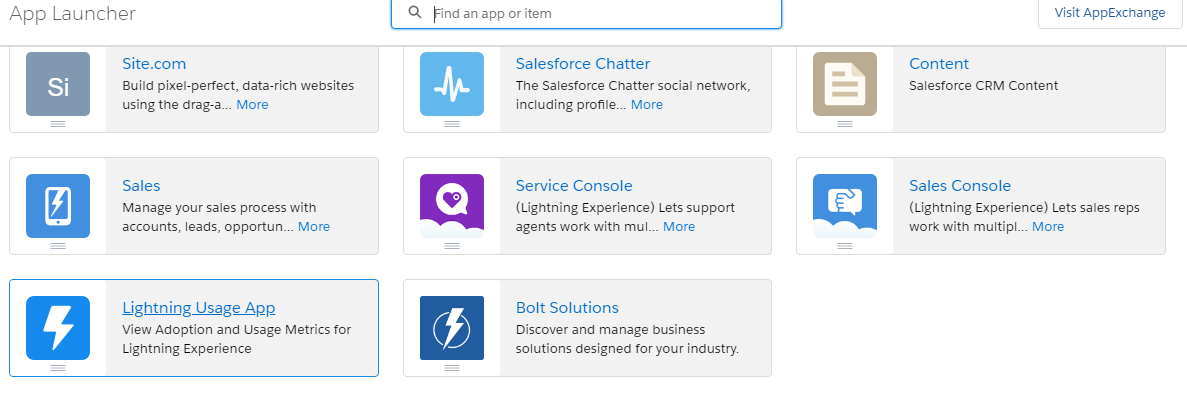Focus the Find an app or item field
The width and height of the screenshot is (1187, 397).
click(586, 14)
